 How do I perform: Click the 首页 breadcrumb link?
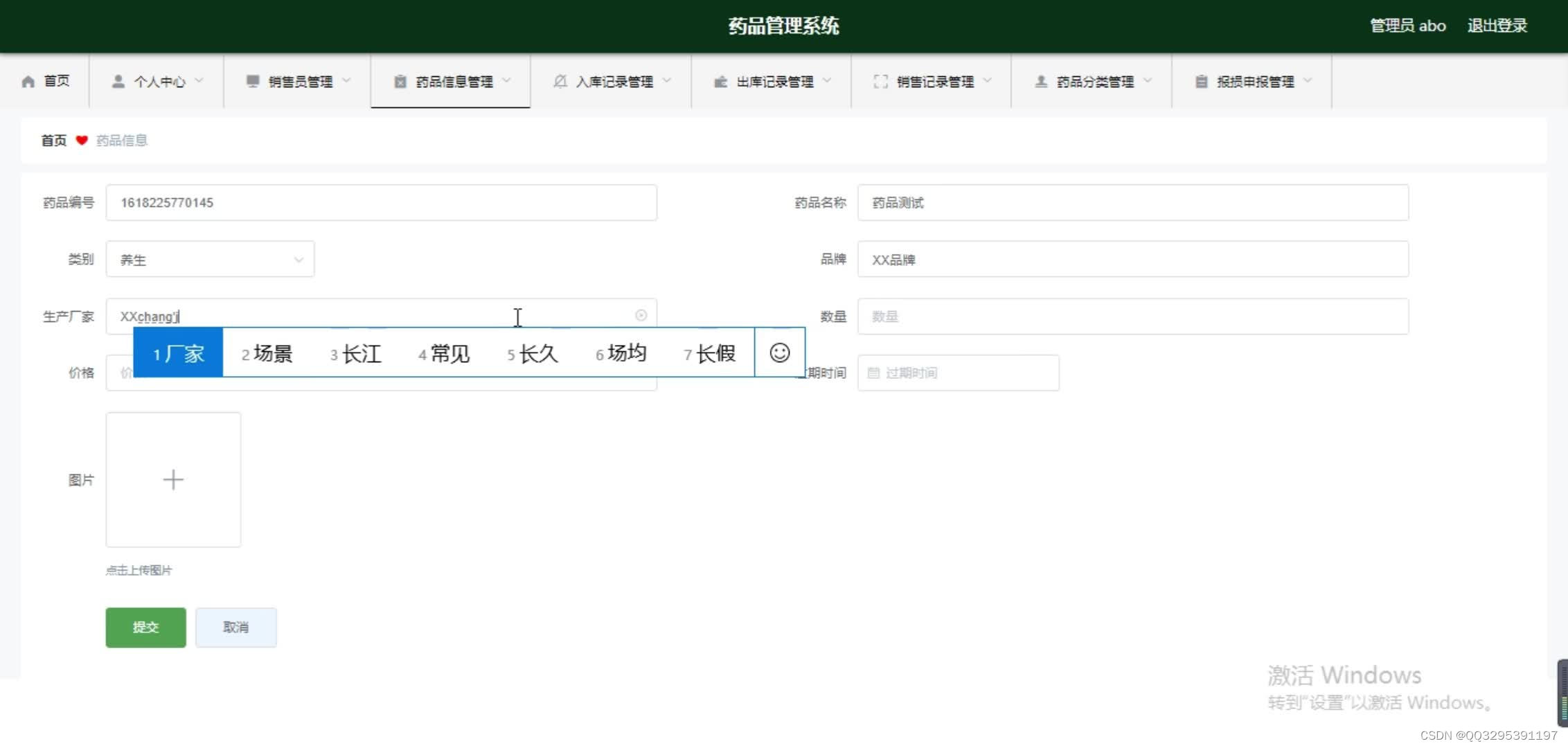[x=54, y=141]
